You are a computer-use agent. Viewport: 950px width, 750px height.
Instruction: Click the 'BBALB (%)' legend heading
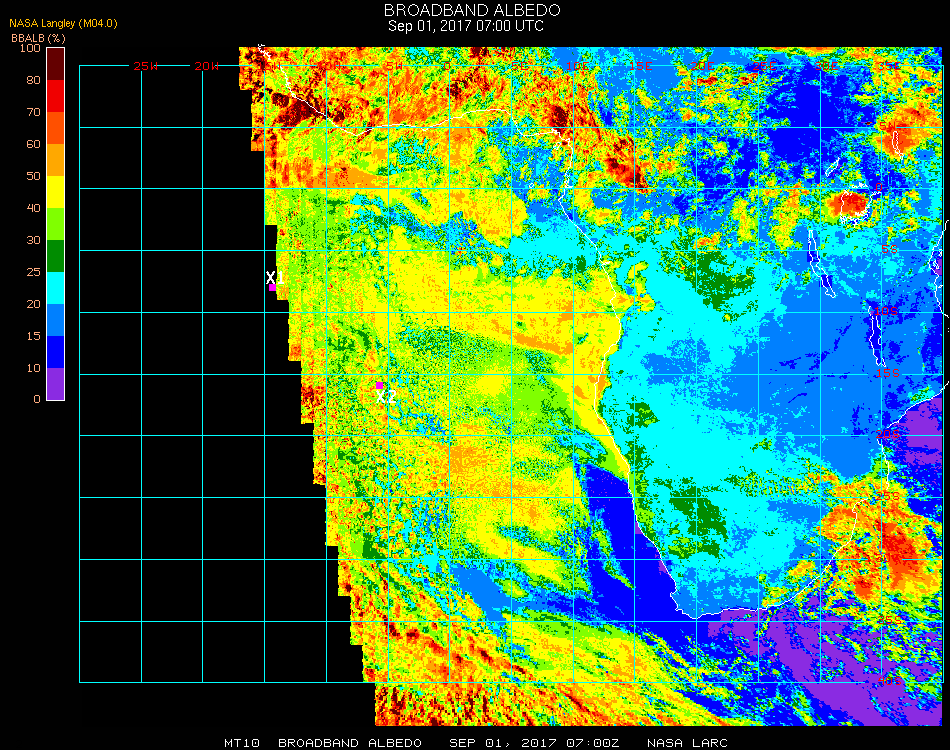[x=38, y=38]
